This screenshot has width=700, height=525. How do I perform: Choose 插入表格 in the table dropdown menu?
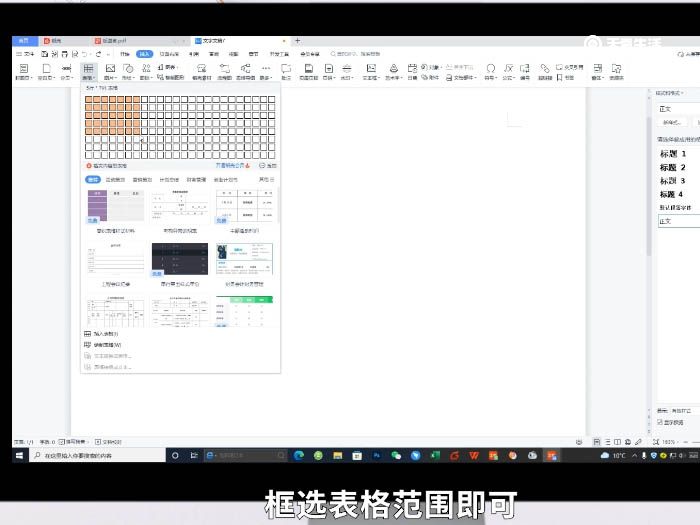click(x=101, y=334)
